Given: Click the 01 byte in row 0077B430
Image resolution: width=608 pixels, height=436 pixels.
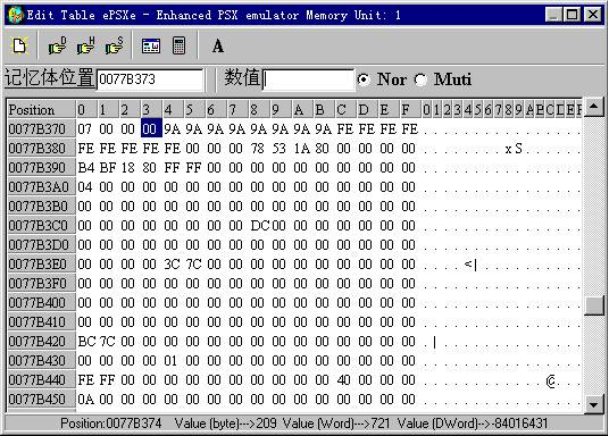Looking at the screenshot, I should point(171,361).
